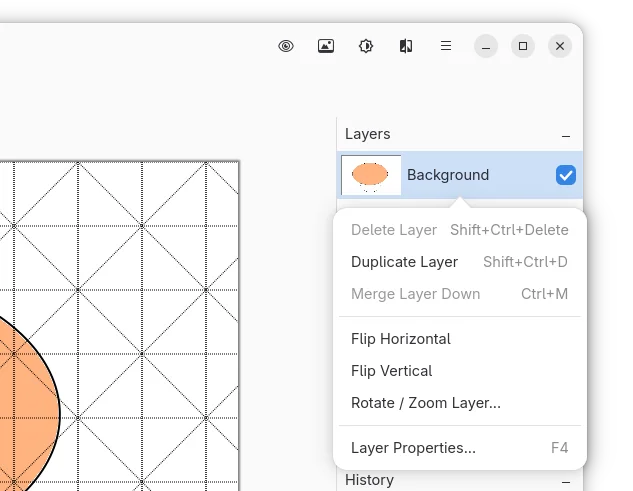
Task: Click the Background layer thumbnail
Action: tap(371, 175)
